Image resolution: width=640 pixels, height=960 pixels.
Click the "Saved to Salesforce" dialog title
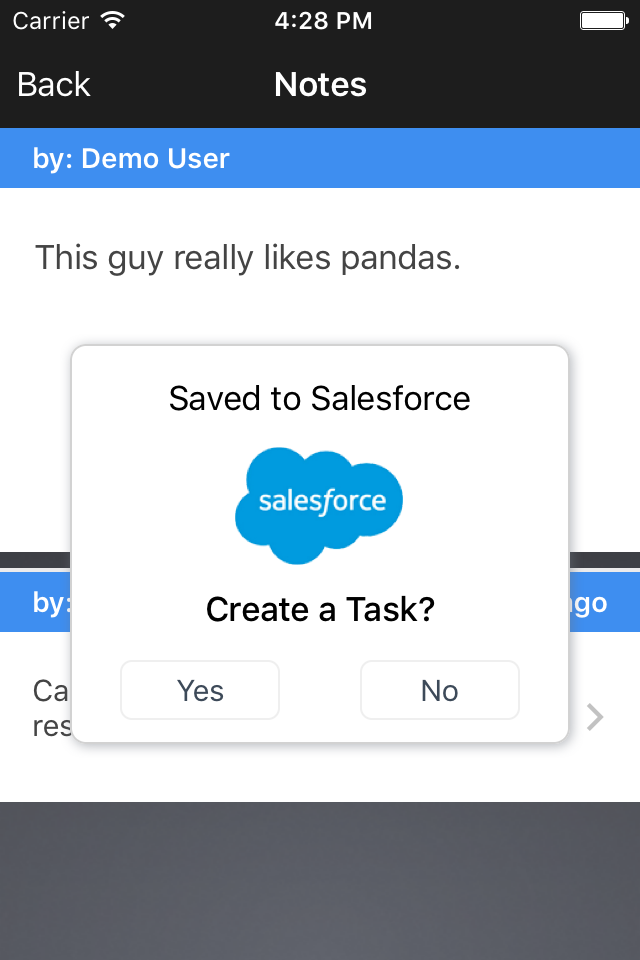319,398
